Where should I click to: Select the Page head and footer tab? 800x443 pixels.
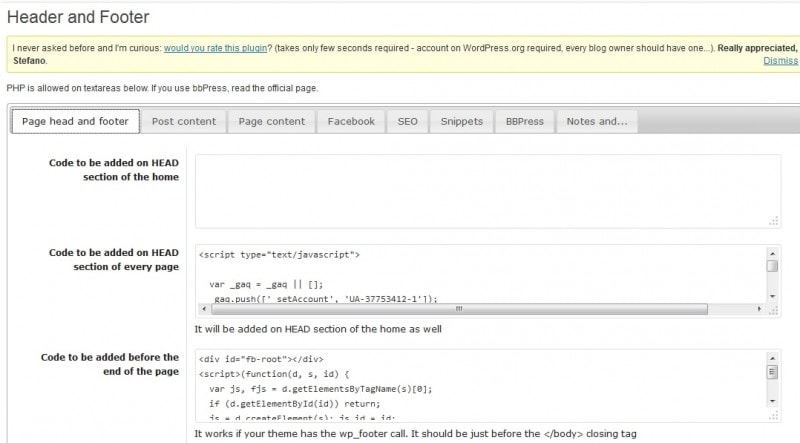point(75,122)
